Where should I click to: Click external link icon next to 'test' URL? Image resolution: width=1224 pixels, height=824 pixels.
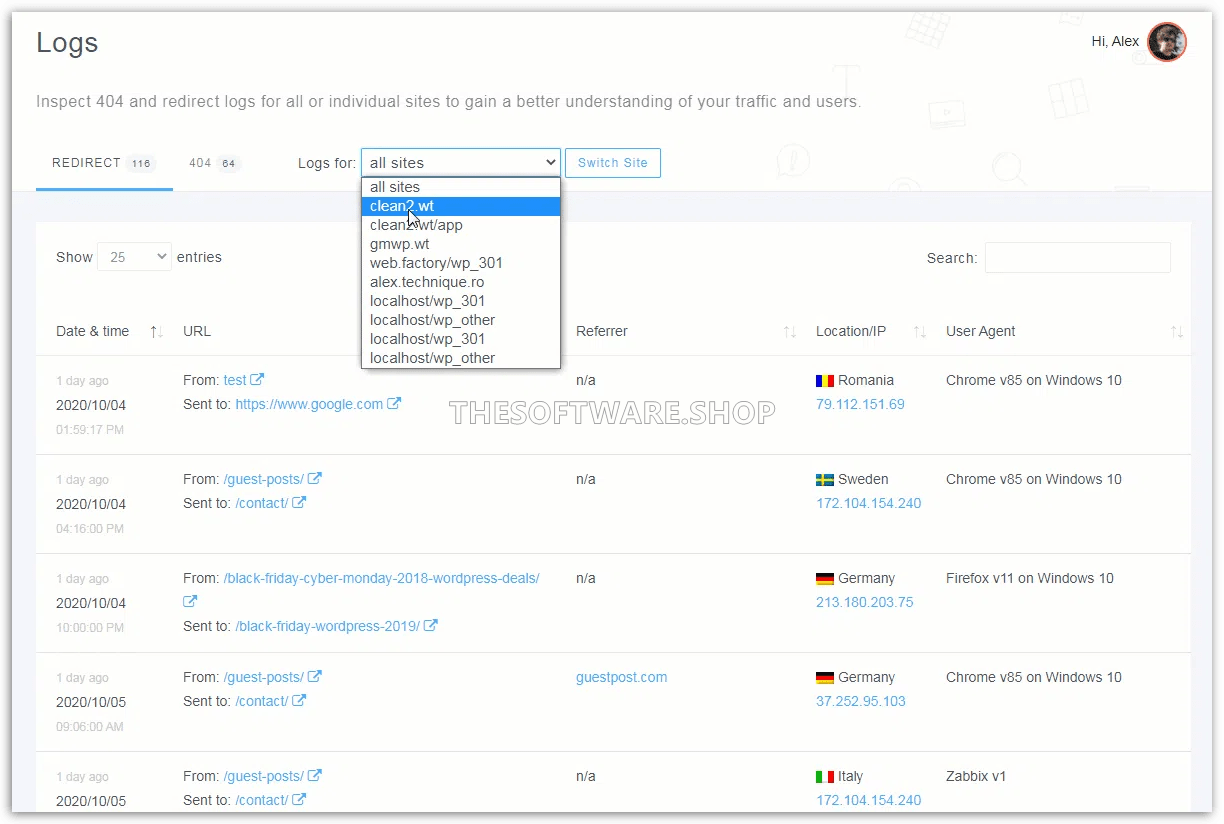click(x=258, y=380)
